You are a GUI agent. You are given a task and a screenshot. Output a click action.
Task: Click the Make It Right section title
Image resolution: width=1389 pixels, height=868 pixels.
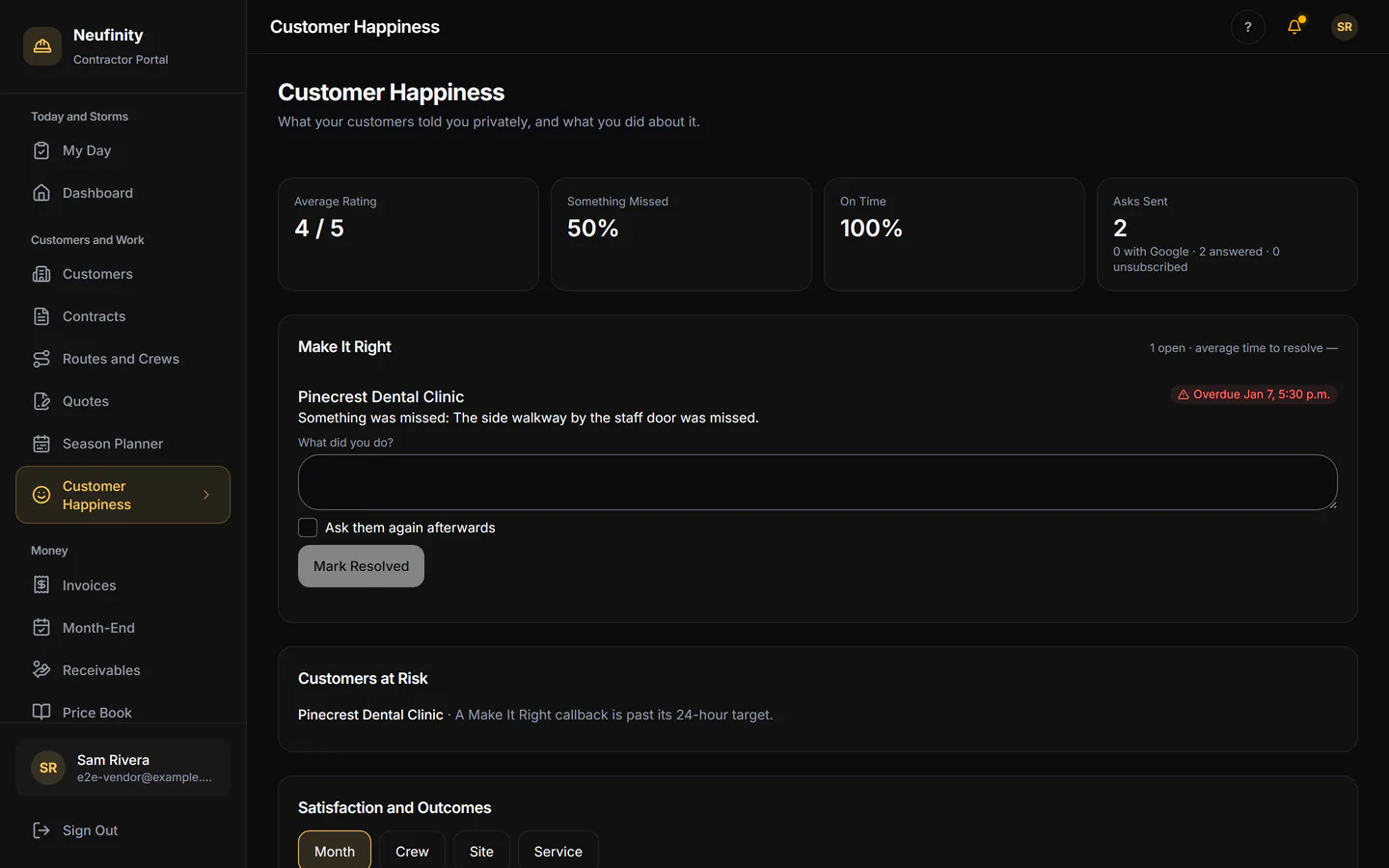pos(344,347)
